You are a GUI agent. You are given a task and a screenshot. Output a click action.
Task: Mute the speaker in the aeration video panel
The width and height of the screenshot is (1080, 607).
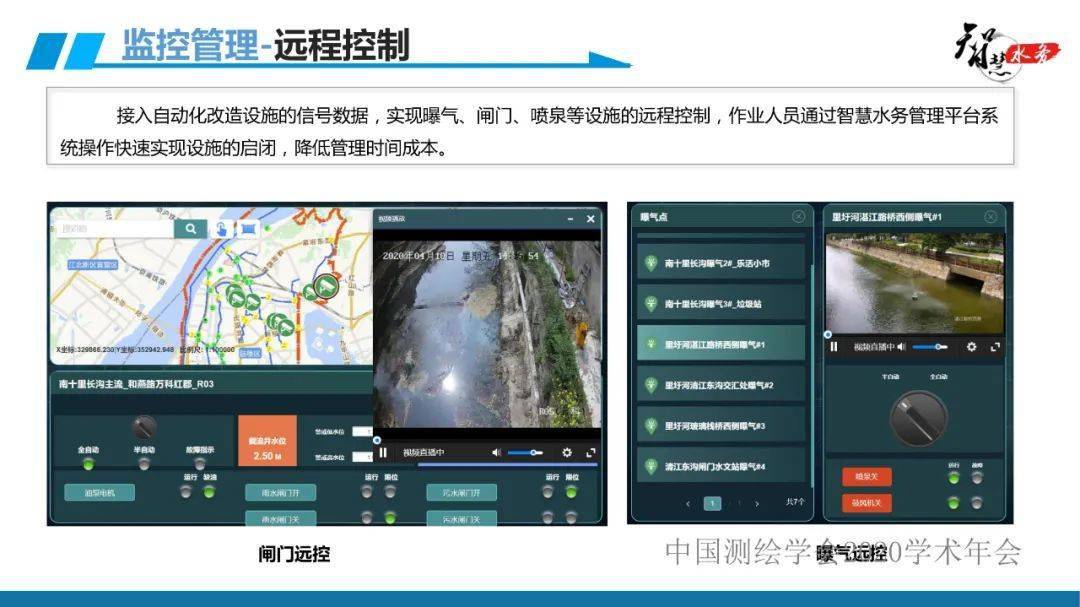tap(902, 347)
